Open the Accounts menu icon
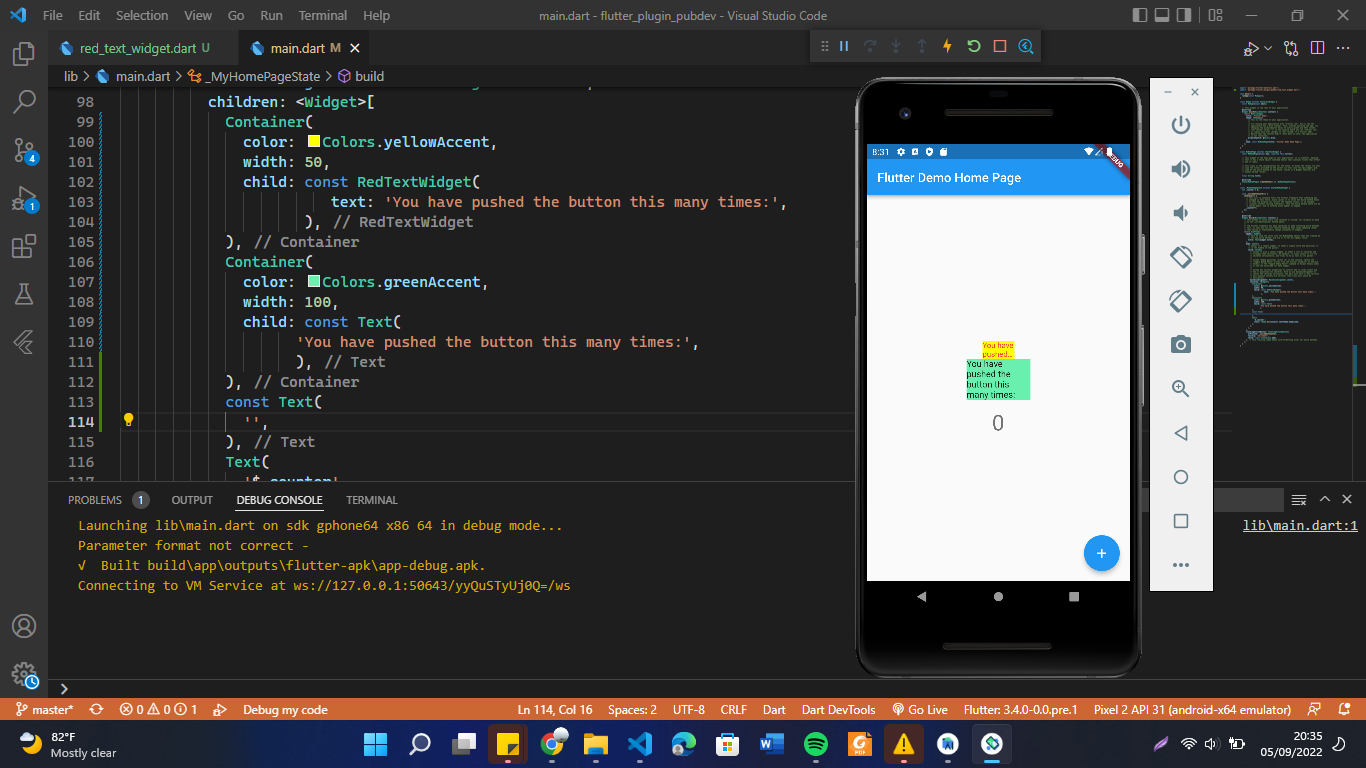This screenshot has width=1366, height=768. pos(24,626)
